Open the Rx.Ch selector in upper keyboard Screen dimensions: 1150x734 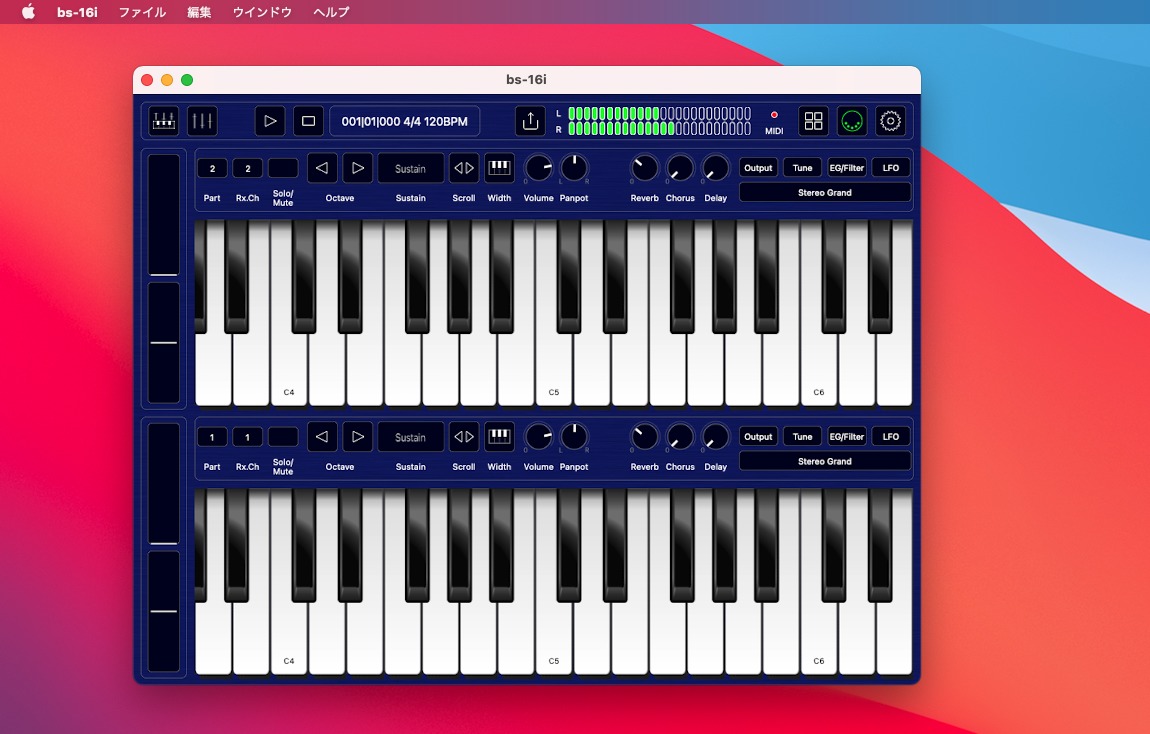coord(247,168)
